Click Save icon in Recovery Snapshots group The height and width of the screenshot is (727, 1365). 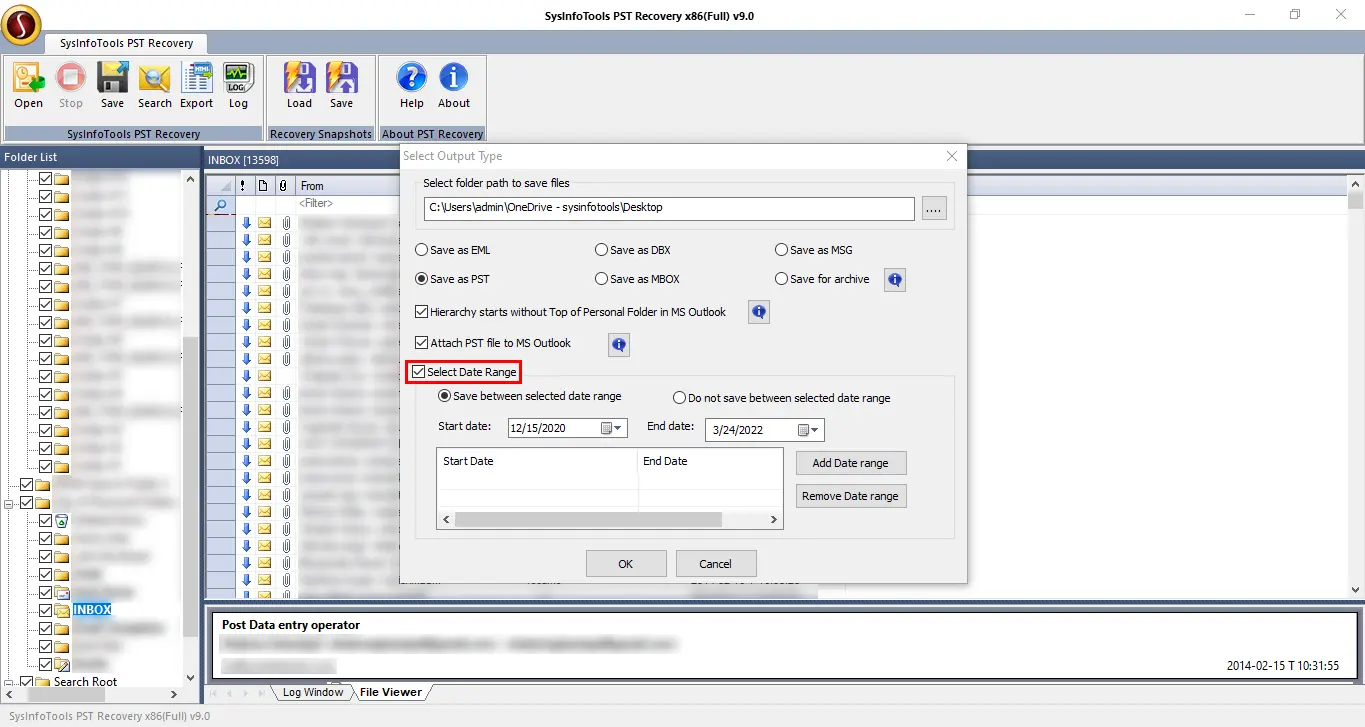pos(342,86)
